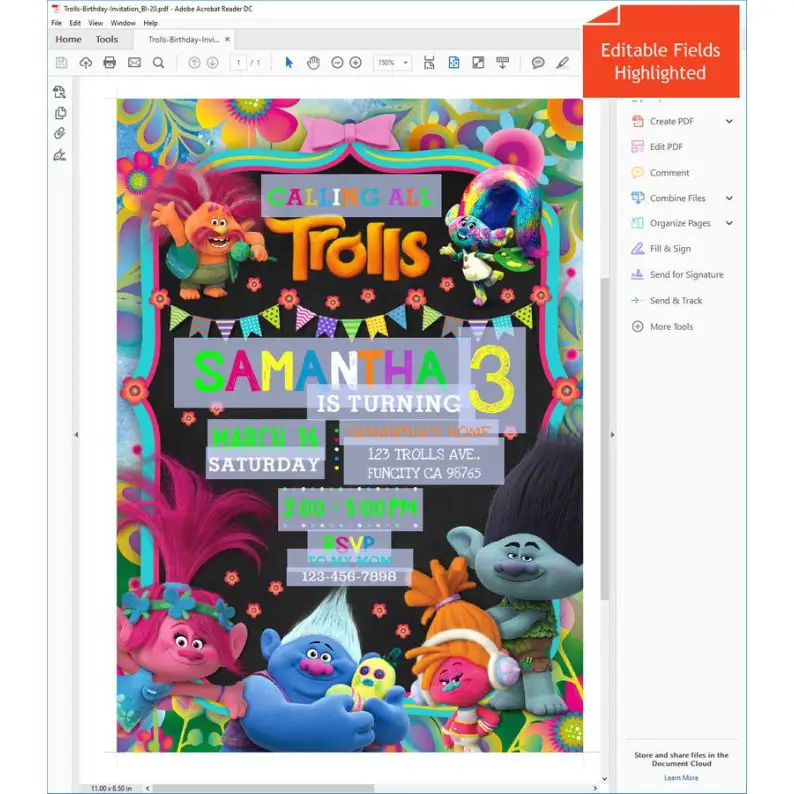Image resolution: width=794 pixels, height=794 pixels.
Task: Open the Help menu
Action: point(150,23)
